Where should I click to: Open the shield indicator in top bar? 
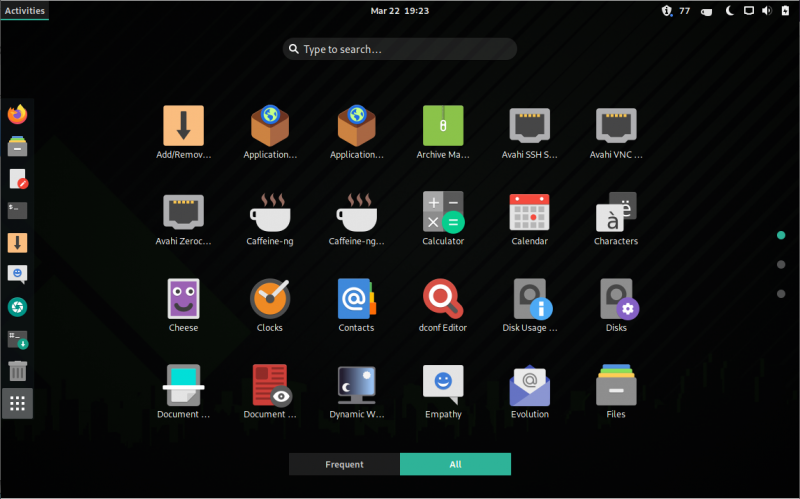[x=667, y=11]
